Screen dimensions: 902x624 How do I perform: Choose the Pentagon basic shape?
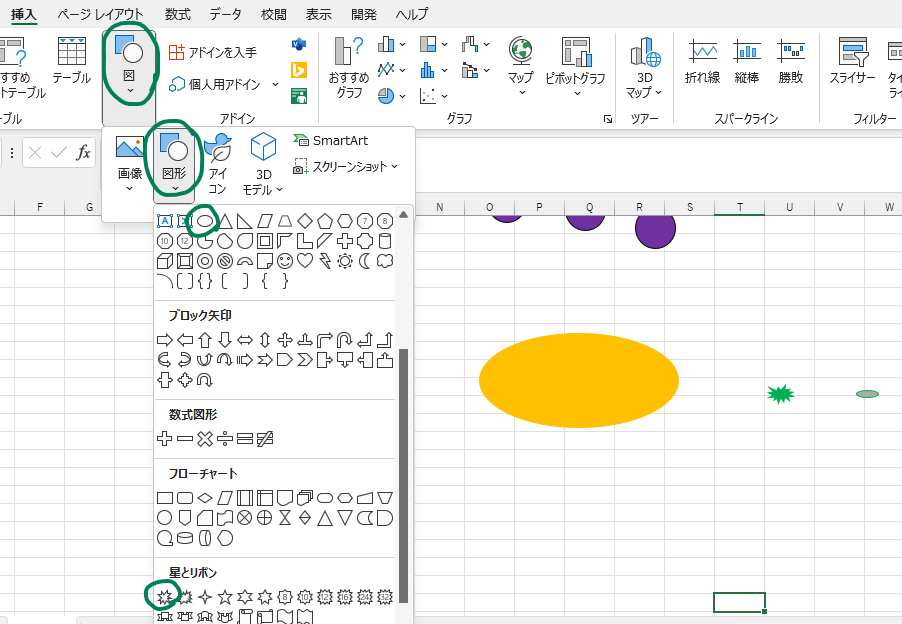[325, 221]
